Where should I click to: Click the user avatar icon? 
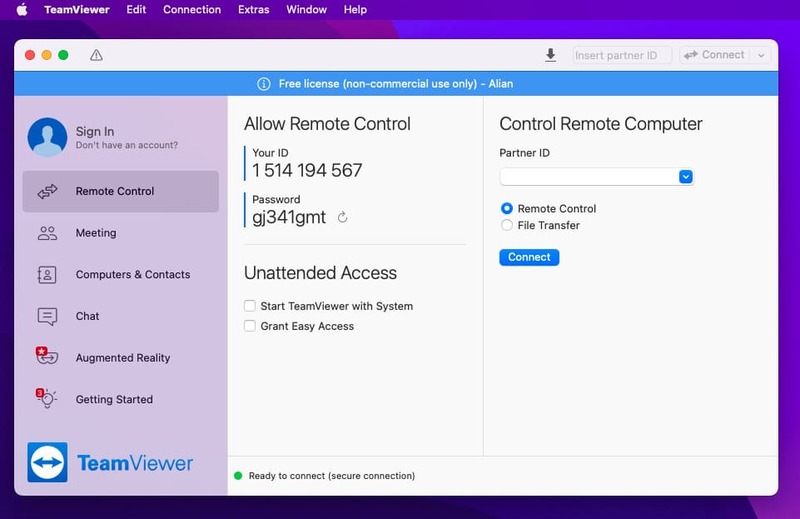[x=47, y=137]
